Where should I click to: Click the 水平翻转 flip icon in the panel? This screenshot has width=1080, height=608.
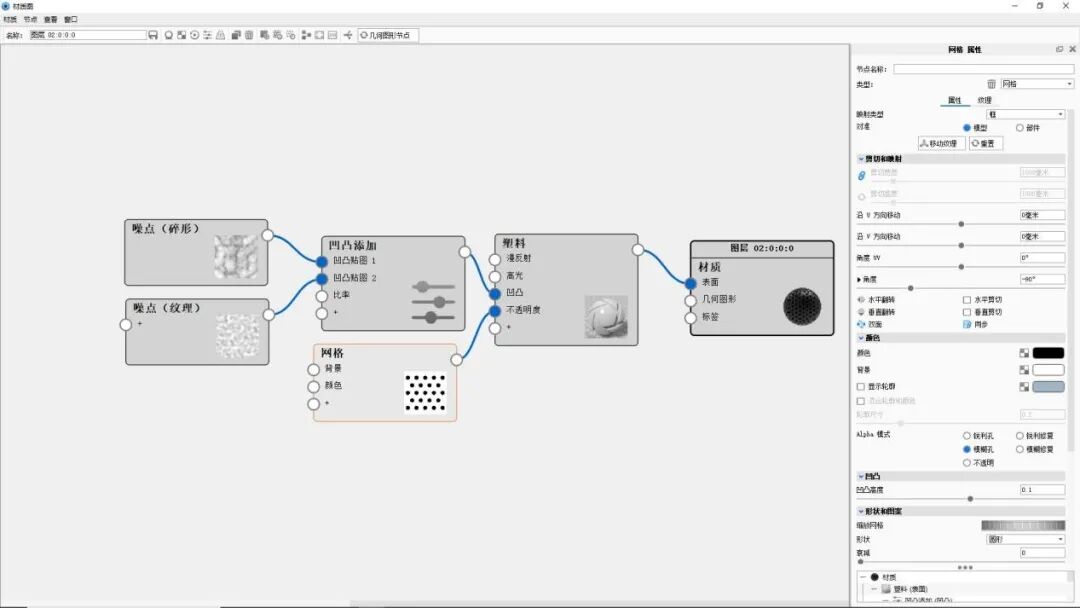coord(860,299)
